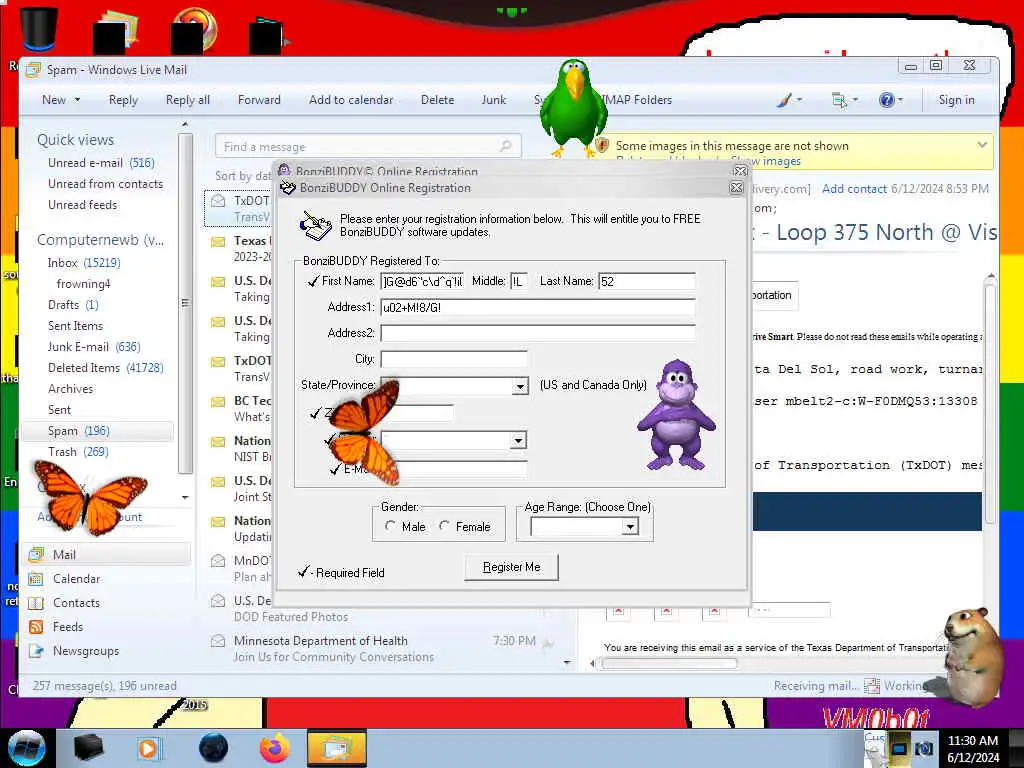This screenshot has width=1024, height=768.
Task: Click the Find a message search box
Action: coord(368,146)
